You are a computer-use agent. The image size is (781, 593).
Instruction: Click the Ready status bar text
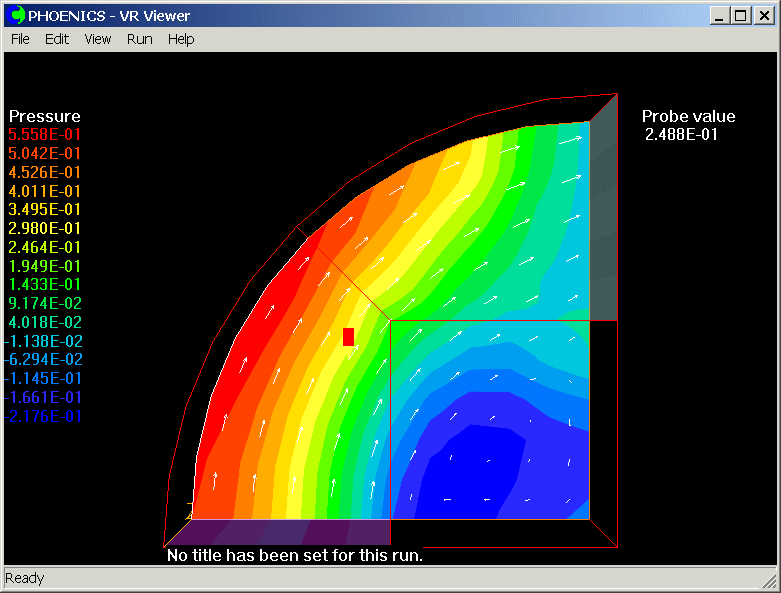pyautogui.click(x=25, y=578)
